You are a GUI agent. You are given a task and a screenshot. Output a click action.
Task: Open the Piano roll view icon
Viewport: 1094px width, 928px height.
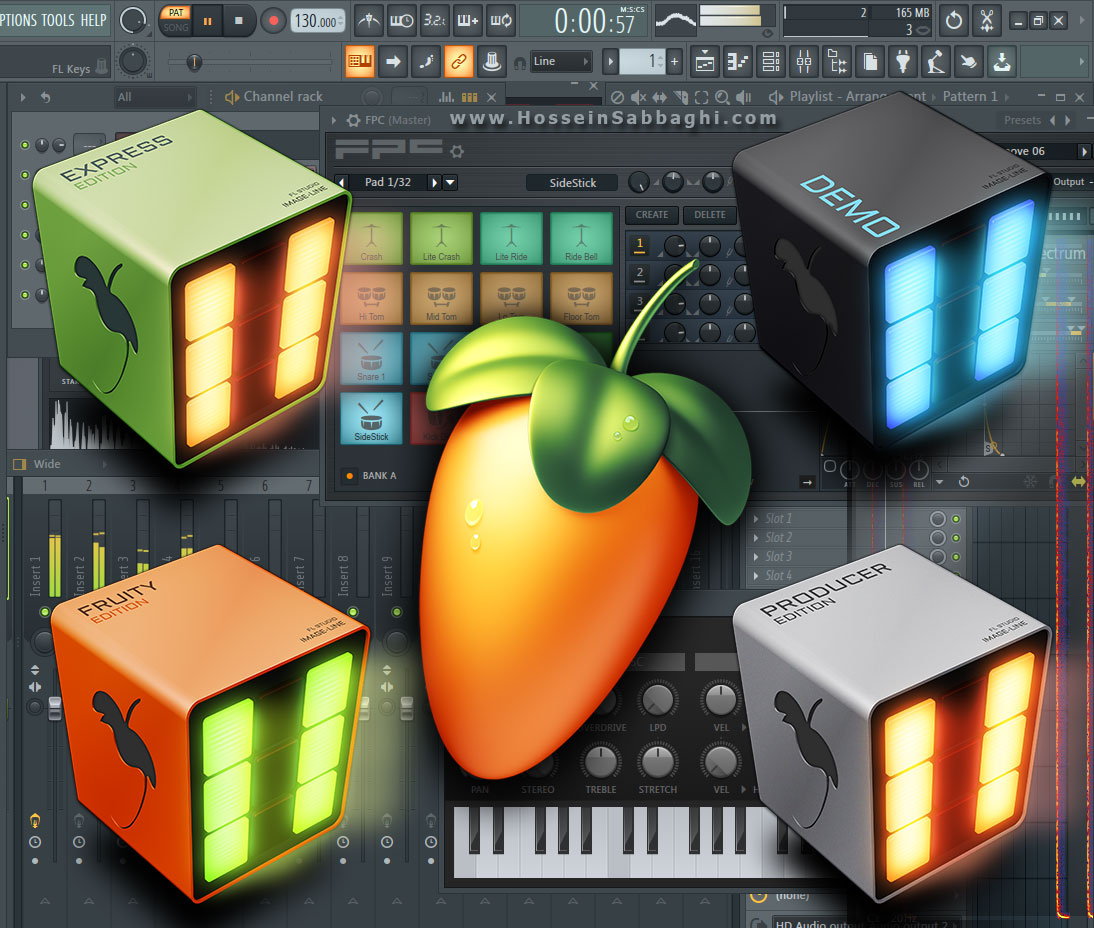coord(739,62)
